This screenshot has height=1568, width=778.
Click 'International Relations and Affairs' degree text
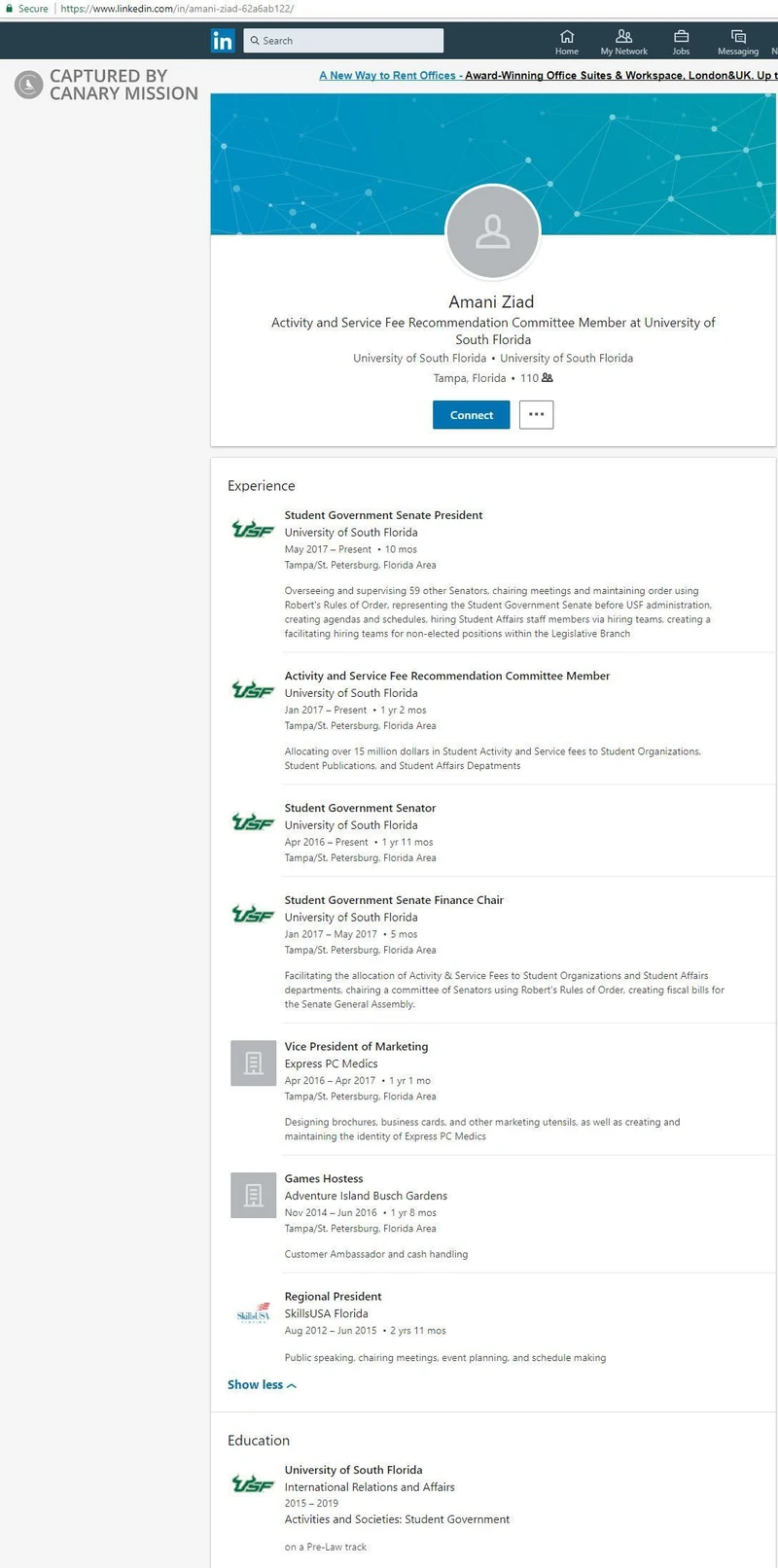pos(370,1487)
